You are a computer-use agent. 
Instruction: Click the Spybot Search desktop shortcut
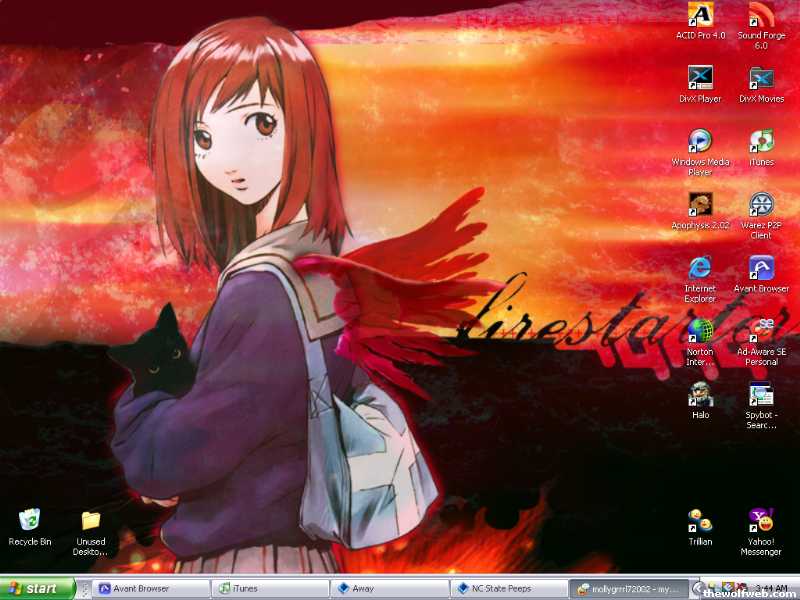(761, 406)
